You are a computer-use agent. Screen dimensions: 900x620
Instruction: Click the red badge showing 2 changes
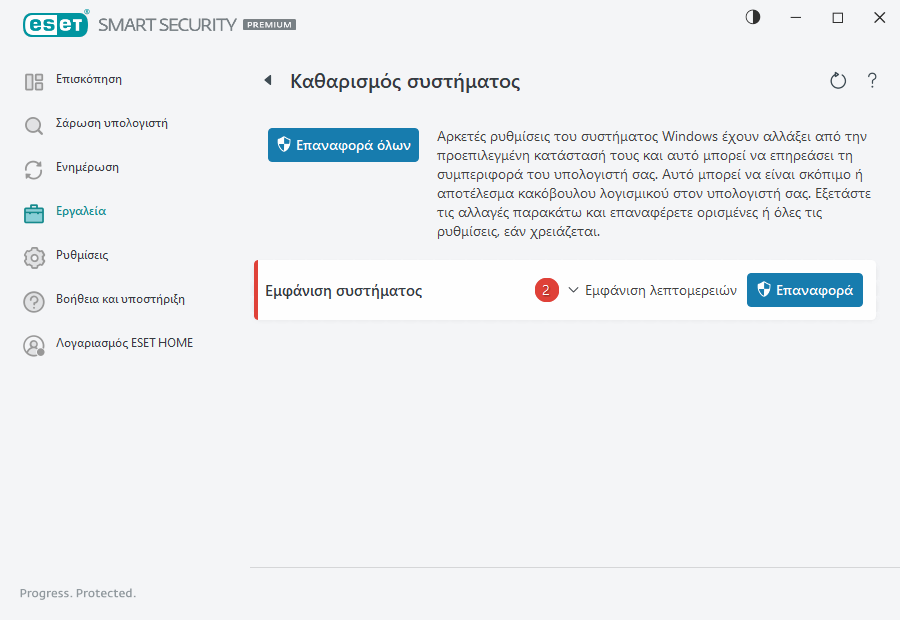(x=546, y=290)
